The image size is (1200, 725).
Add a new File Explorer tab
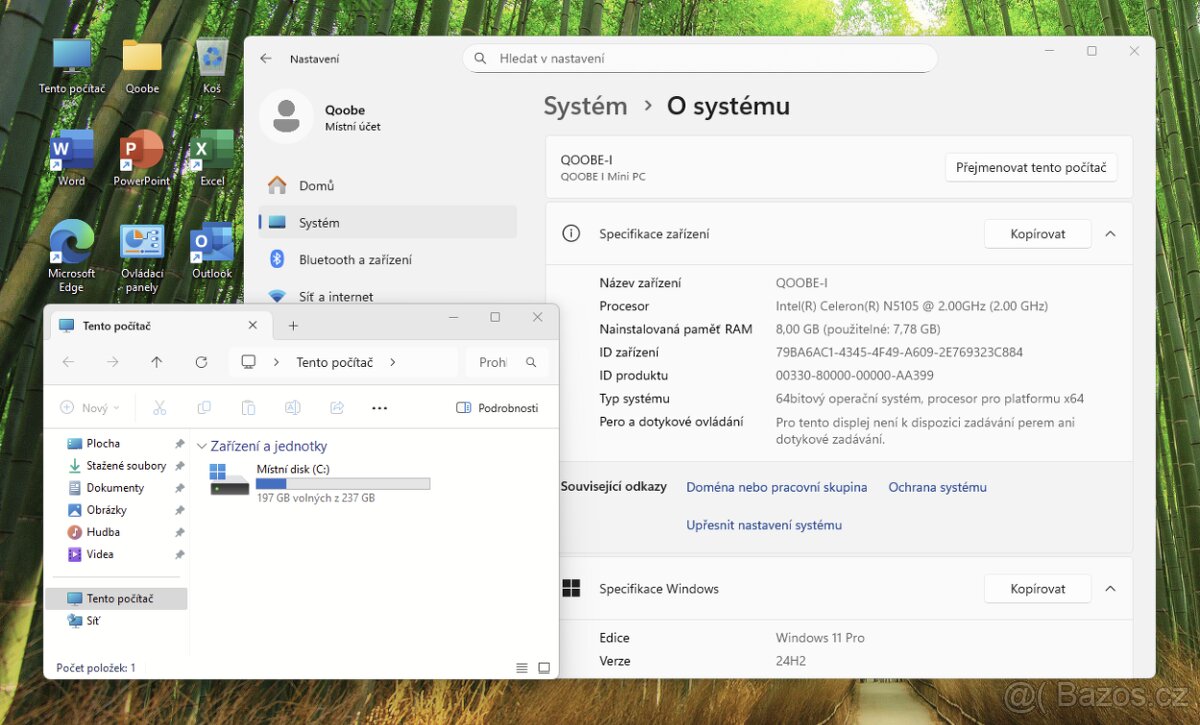tap(293, 326)
